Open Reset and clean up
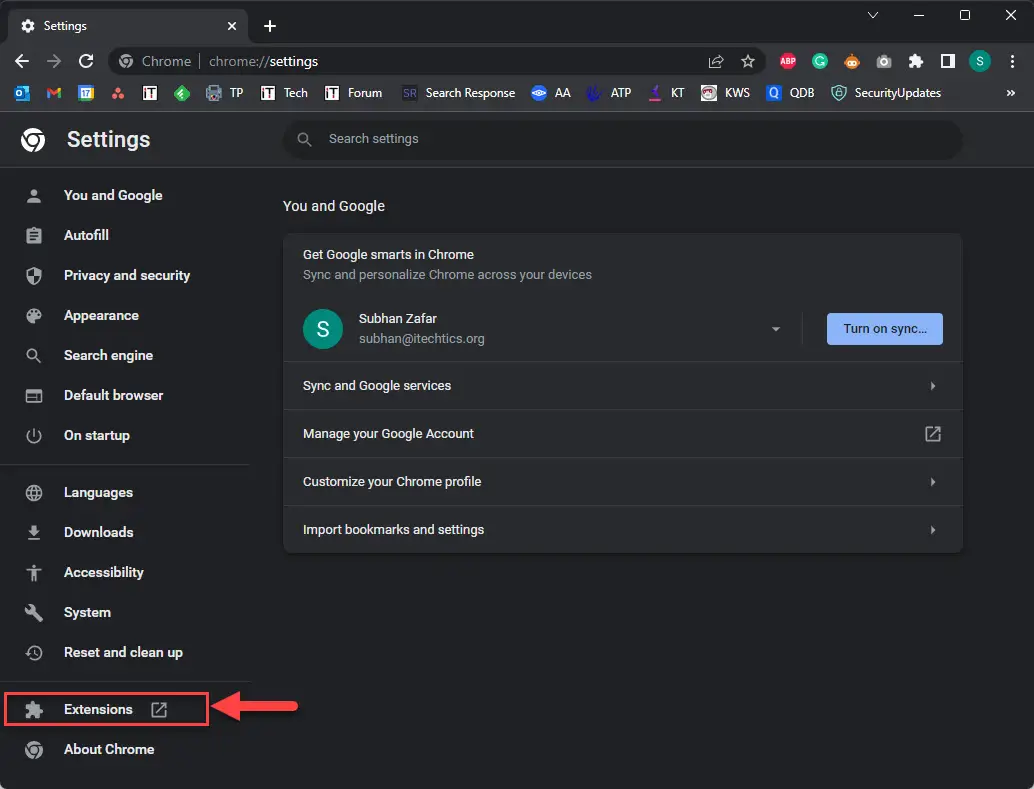 pyautogui.click(x=125, y=652)
